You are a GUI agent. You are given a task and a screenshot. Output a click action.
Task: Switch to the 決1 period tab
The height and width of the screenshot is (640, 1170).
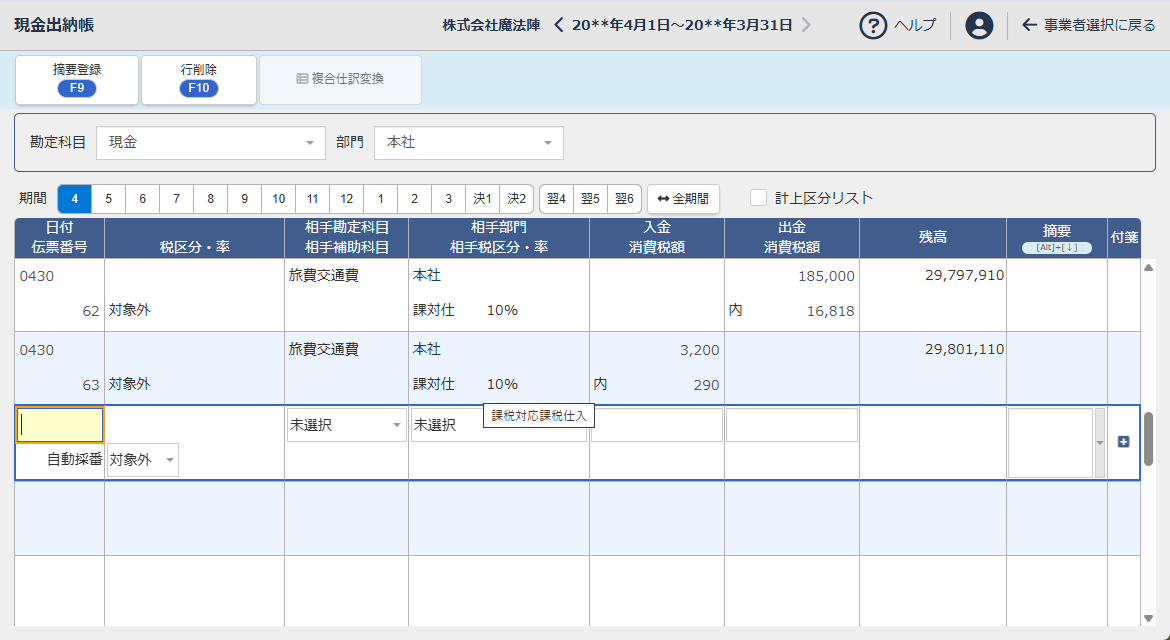482,199
